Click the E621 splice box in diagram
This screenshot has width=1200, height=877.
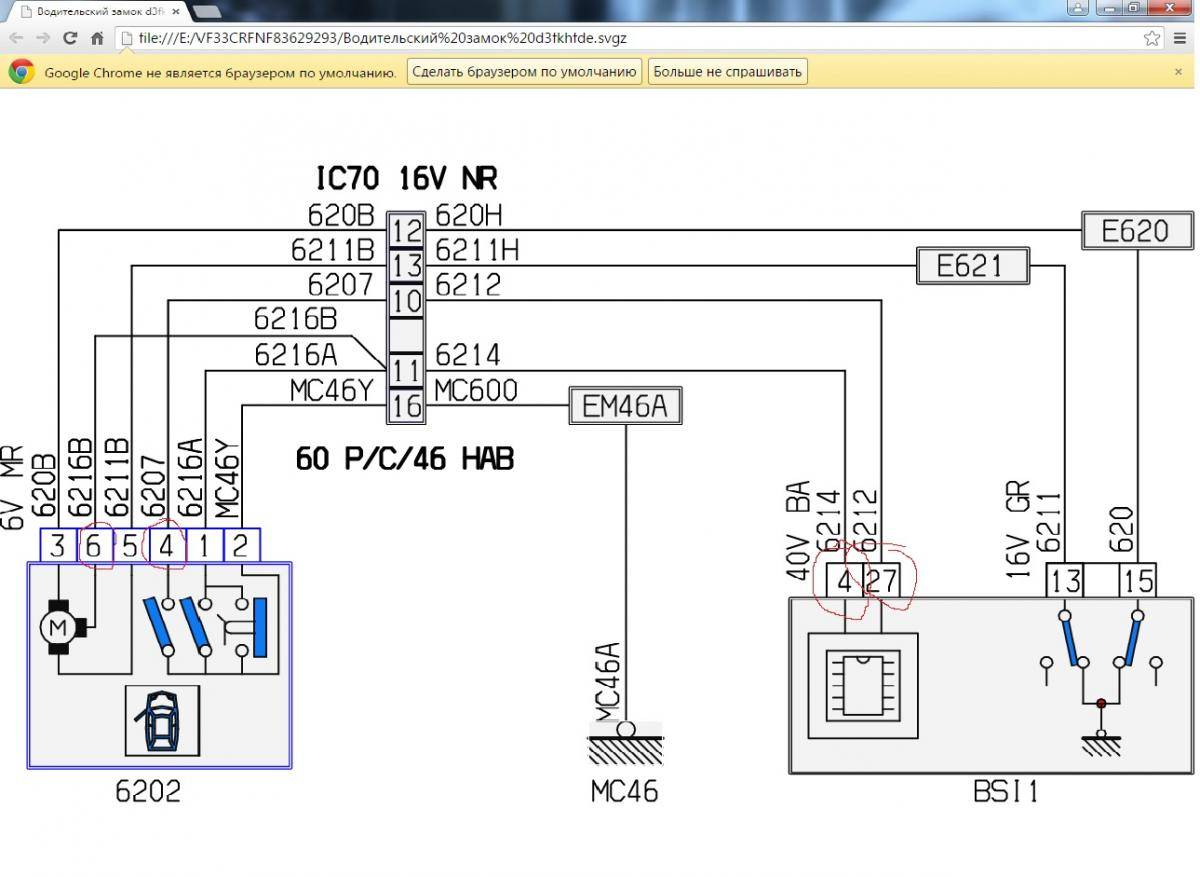[x=972, y=266]
